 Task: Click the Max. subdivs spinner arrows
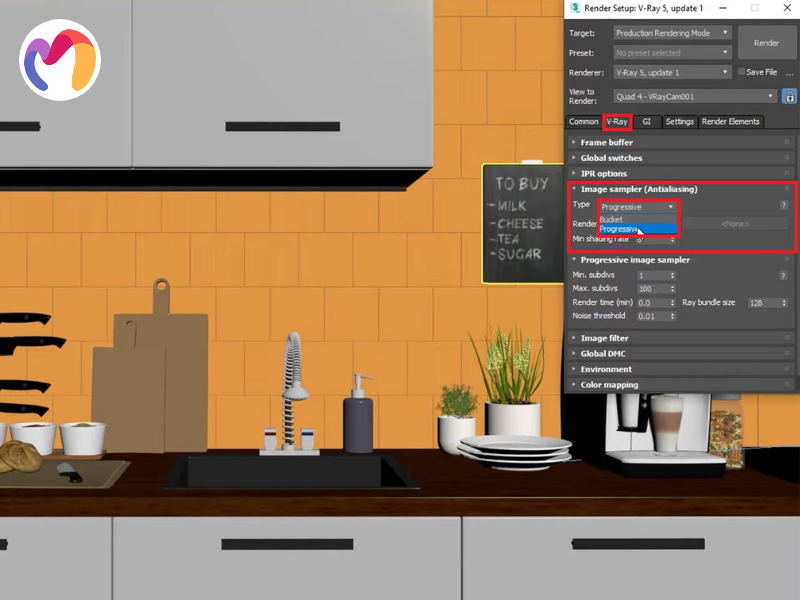pyautogui.click(x=672, y=289)
